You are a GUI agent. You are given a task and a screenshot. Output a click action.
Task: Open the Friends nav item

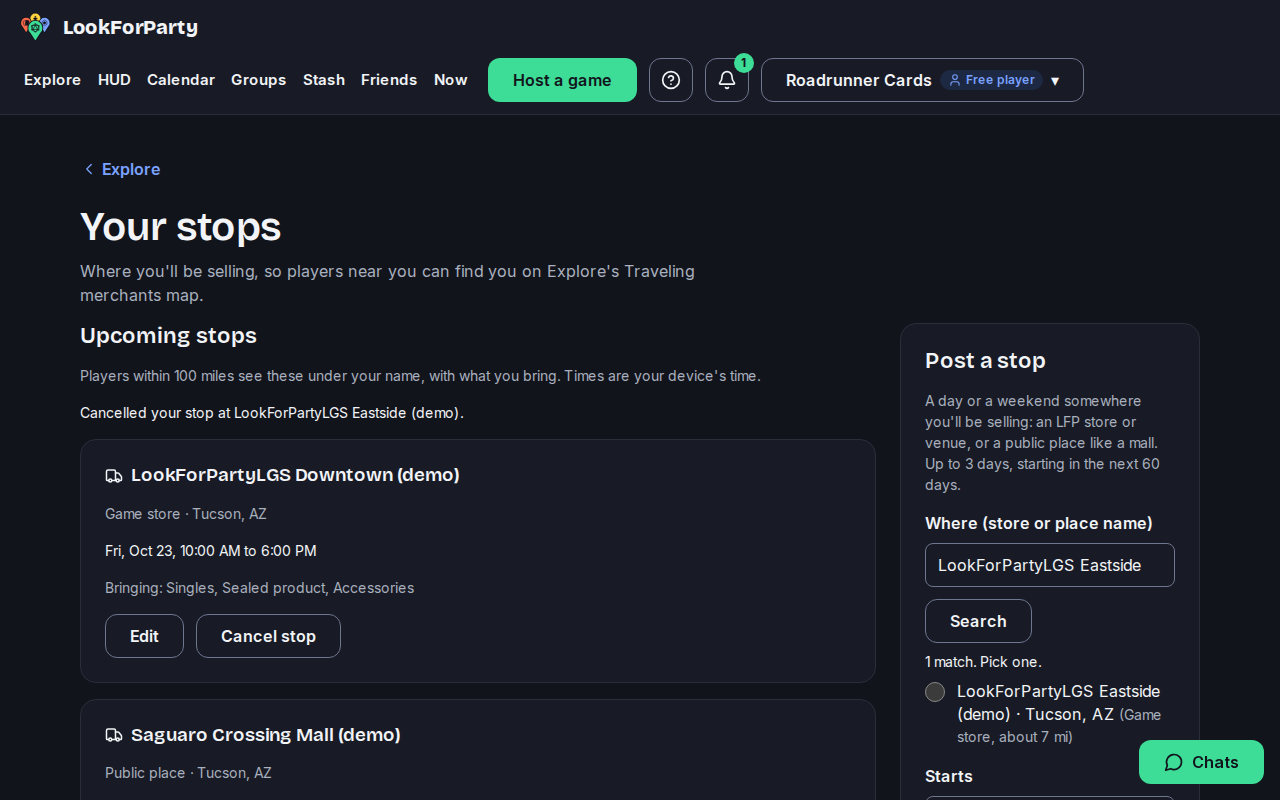389,80
